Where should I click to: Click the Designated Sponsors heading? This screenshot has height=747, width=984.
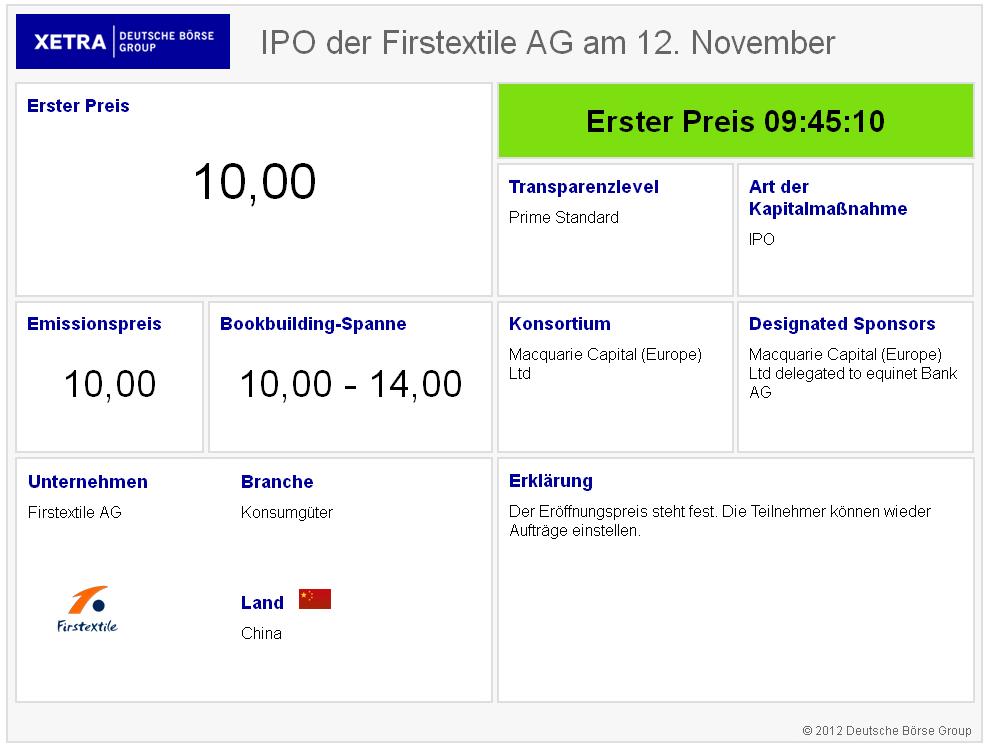click(x=841, y=324)
